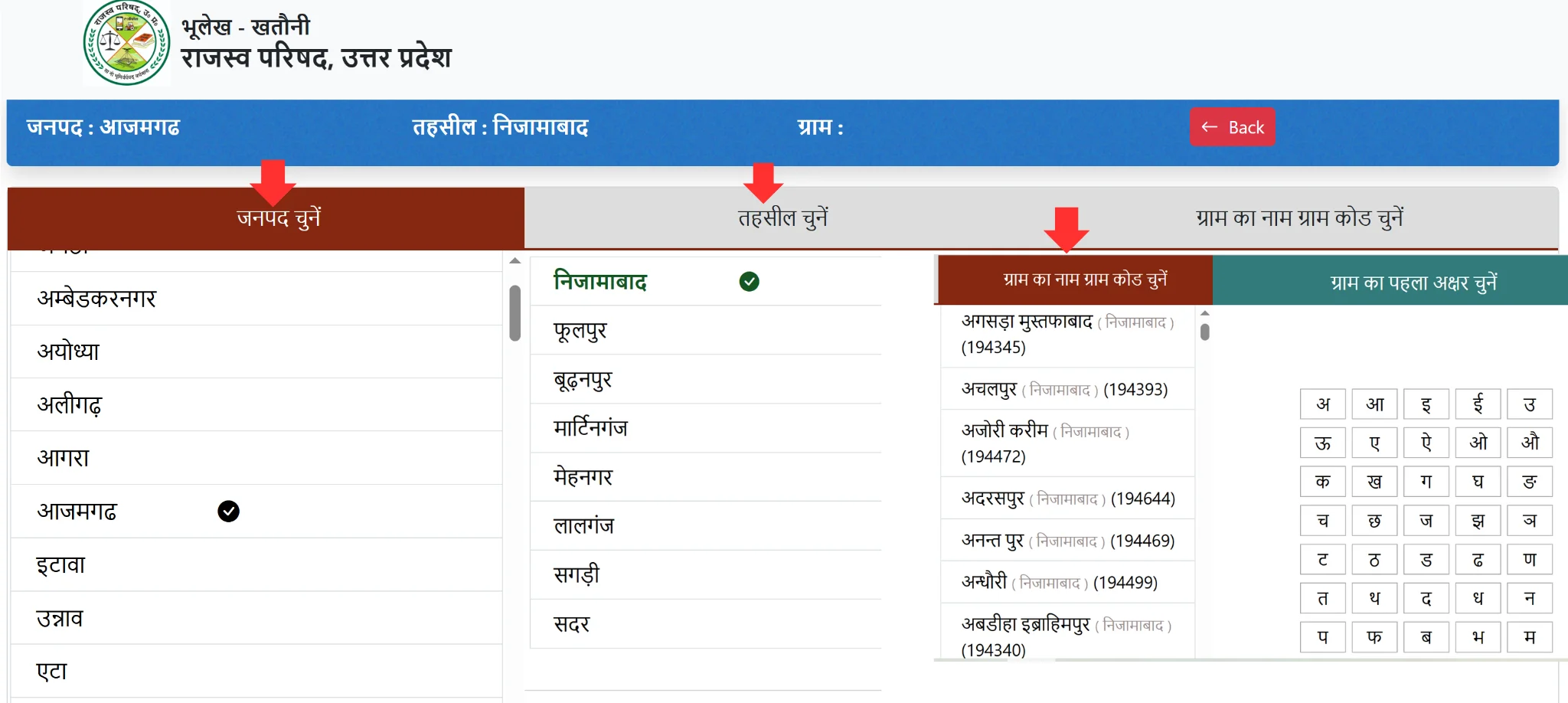Choose village अनन्त पुर (194469)
Image resolution: width=1568 pixels, height=703 pixels.
[1067, 541]
